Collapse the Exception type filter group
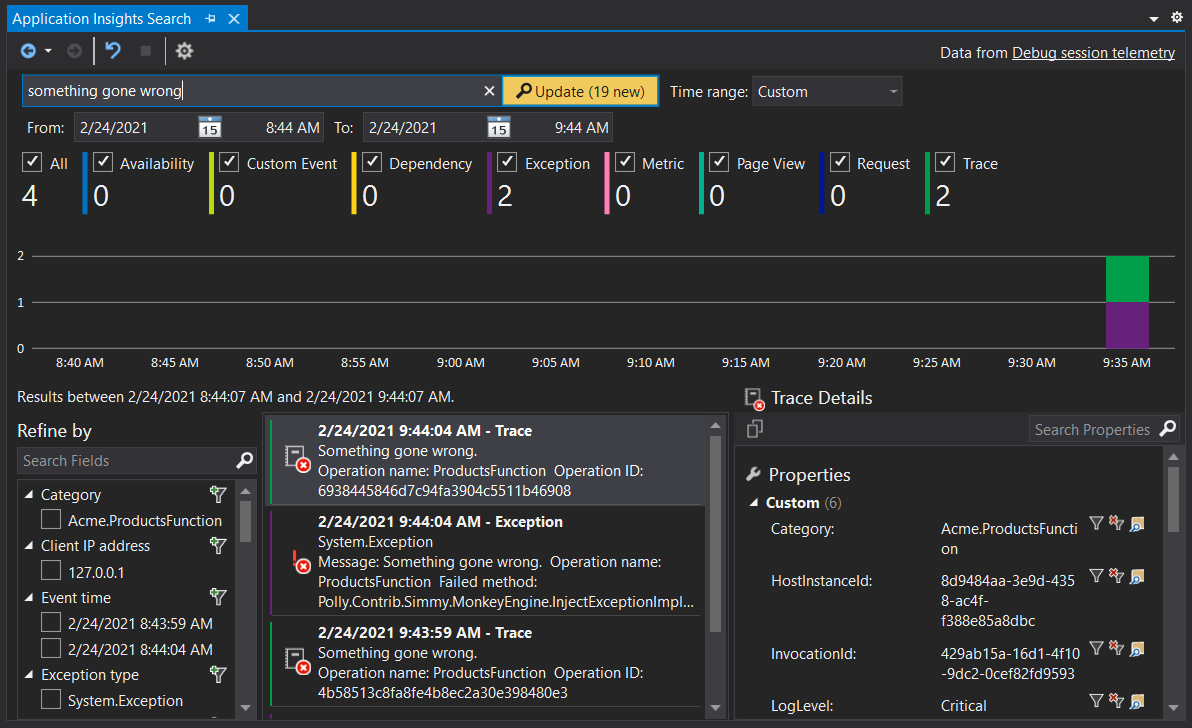 point(29,675)
